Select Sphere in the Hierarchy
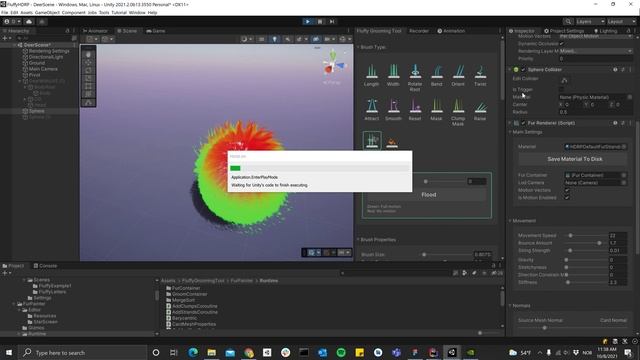Image resolution: width=640 pixels, height=360 pixels. pos(36,111)
